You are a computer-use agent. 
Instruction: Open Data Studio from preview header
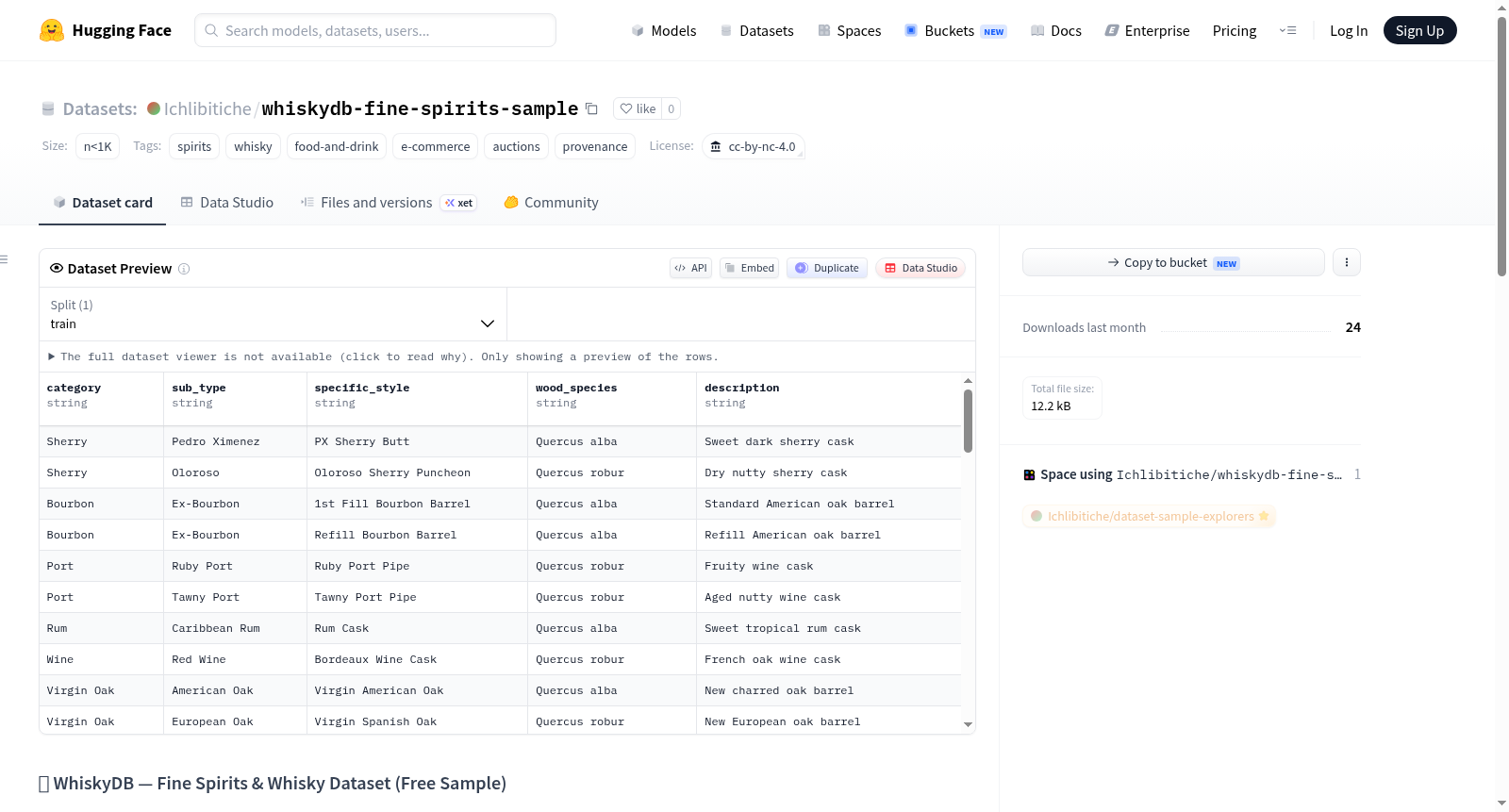point(920,268)
